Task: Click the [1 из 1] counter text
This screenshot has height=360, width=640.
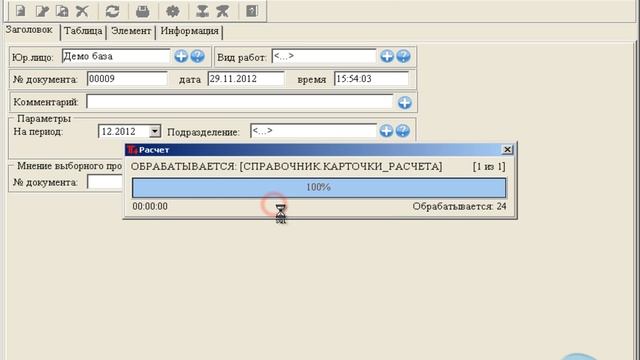Action: [x=489, y=167]
